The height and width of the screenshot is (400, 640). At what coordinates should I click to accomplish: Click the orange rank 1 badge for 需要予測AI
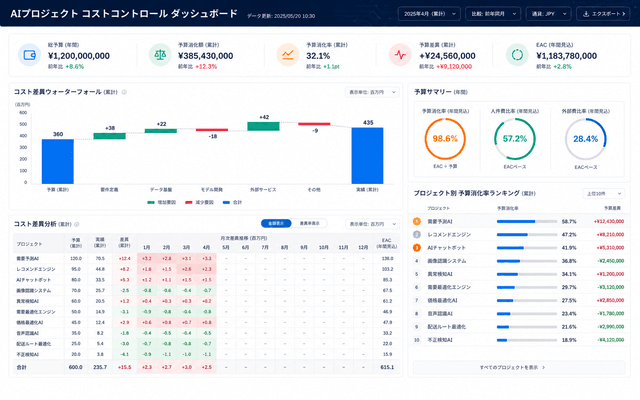click(x=417, y=221)
